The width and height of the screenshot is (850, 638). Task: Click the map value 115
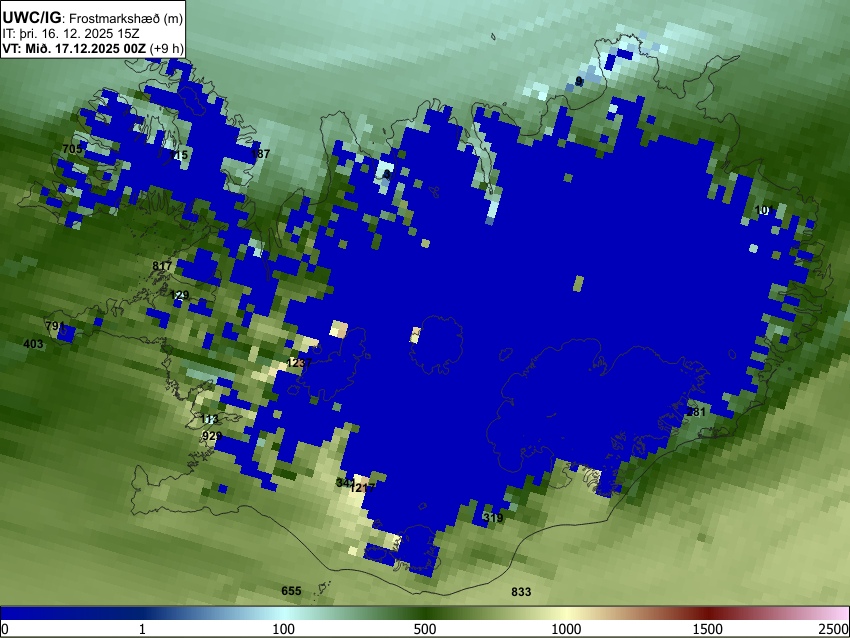[178, 155]
